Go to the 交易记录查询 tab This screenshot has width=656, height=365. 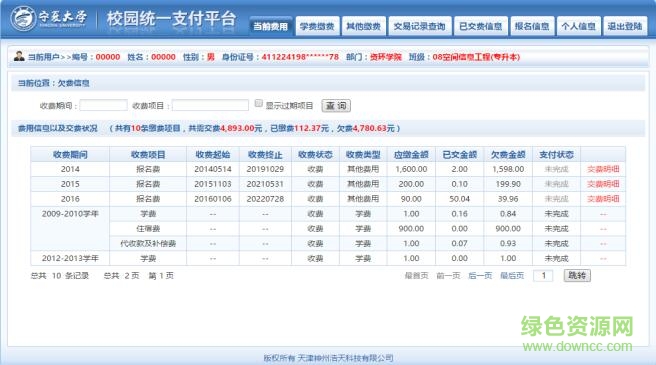(420, 26)
